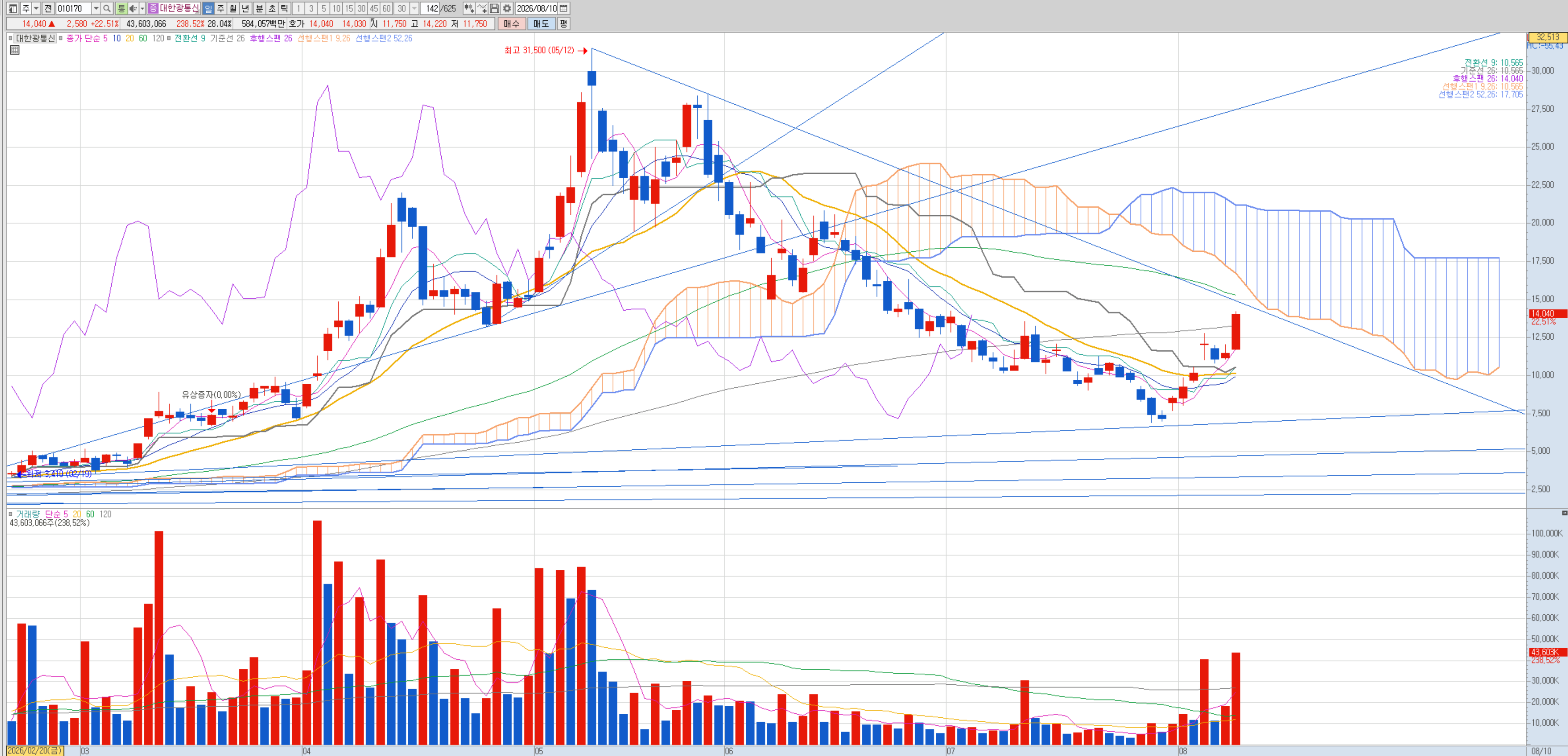Select the 15 interval preset
Viewport: 1568px width, 756px height.
tap(349, 8)
